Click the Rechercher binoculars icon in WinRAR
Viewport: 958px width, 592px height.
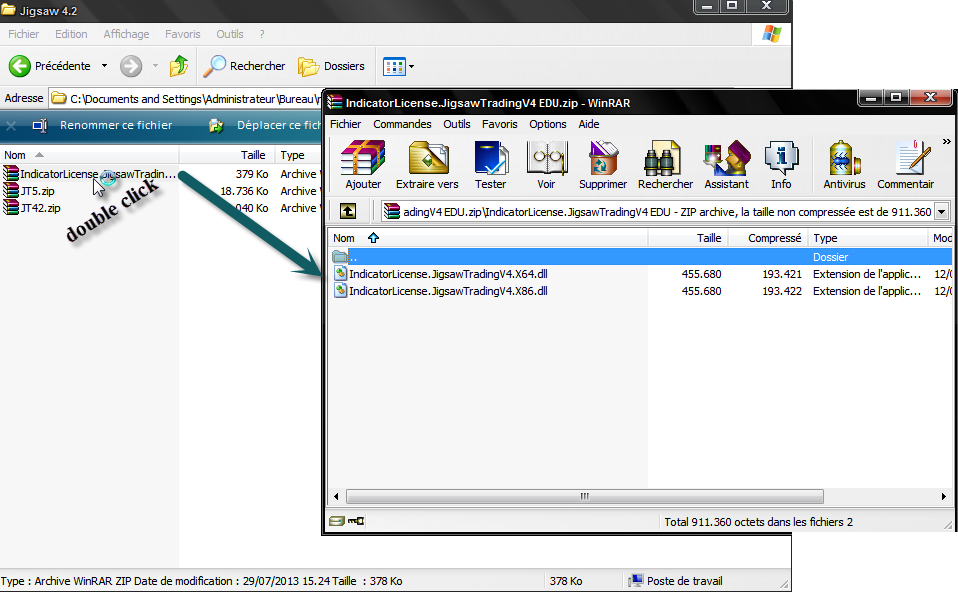[665, 164]
